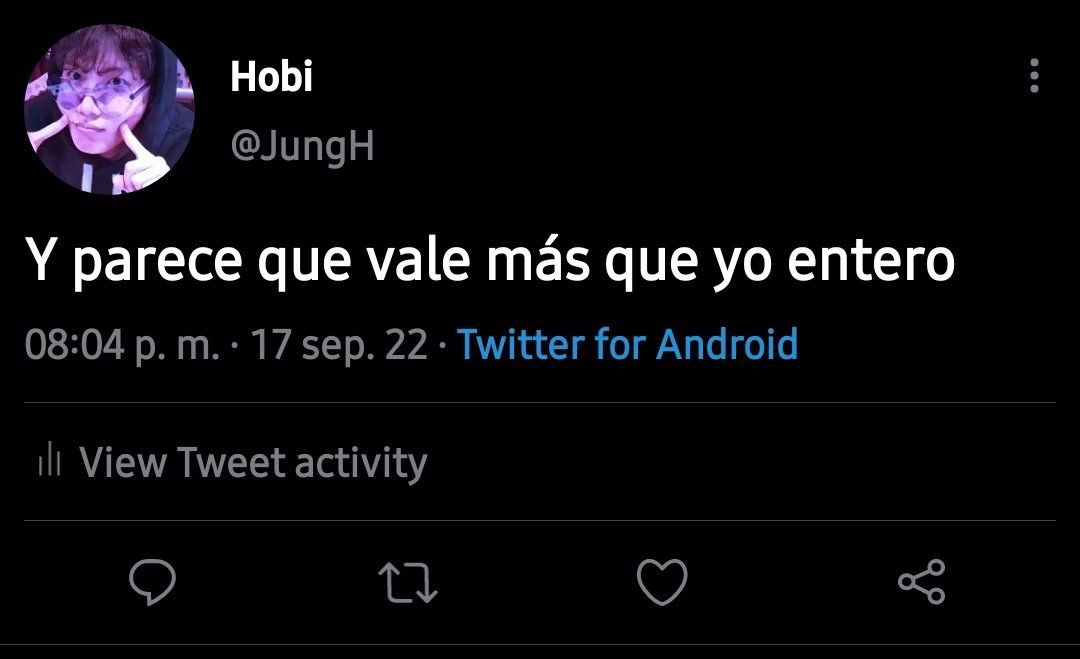1080x659 pixels.
Task: Like the tweet with the heart icon
Action: 662,582
